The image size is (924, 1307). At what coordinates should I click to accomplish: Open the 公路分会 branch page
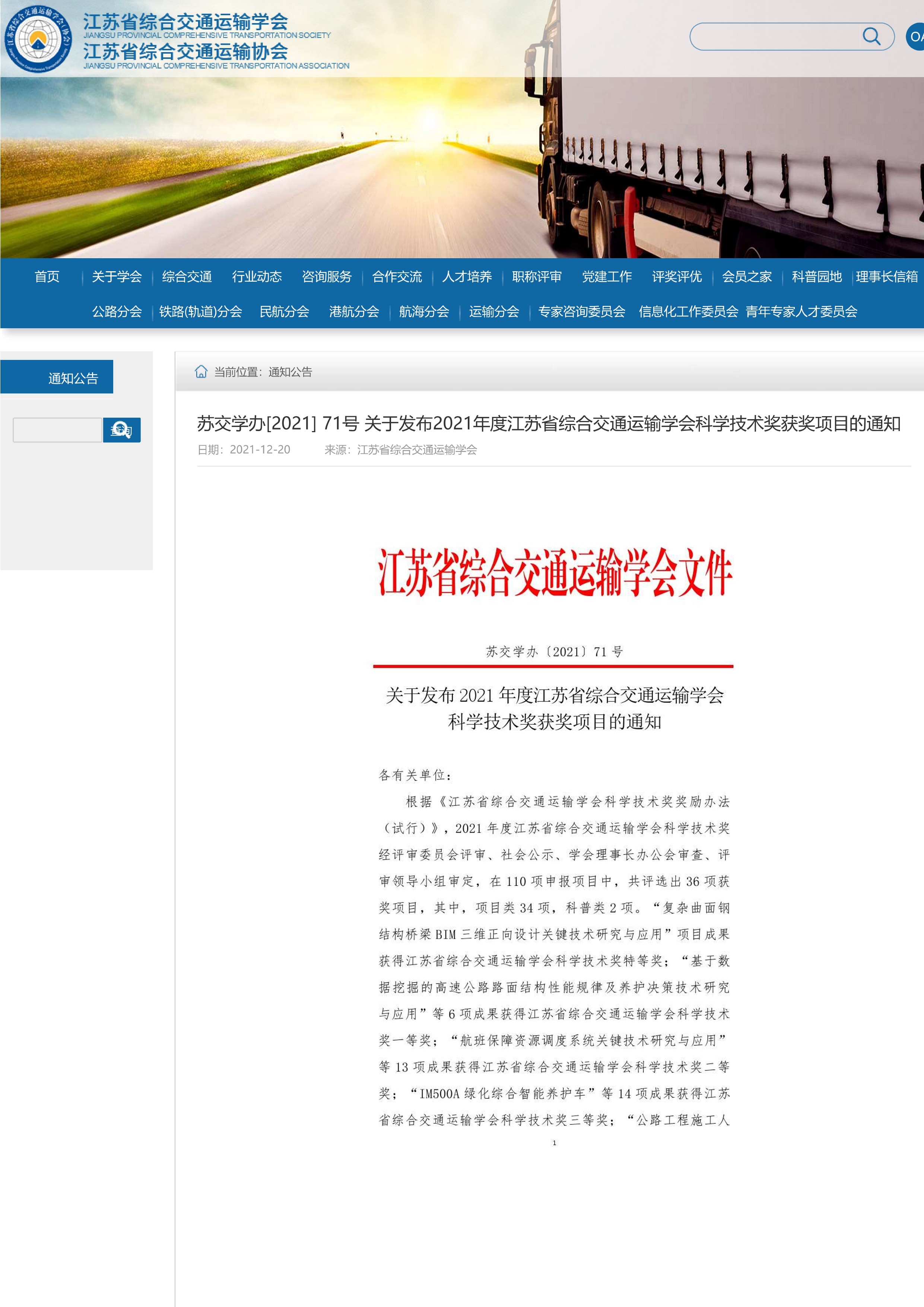click(117, 311)
